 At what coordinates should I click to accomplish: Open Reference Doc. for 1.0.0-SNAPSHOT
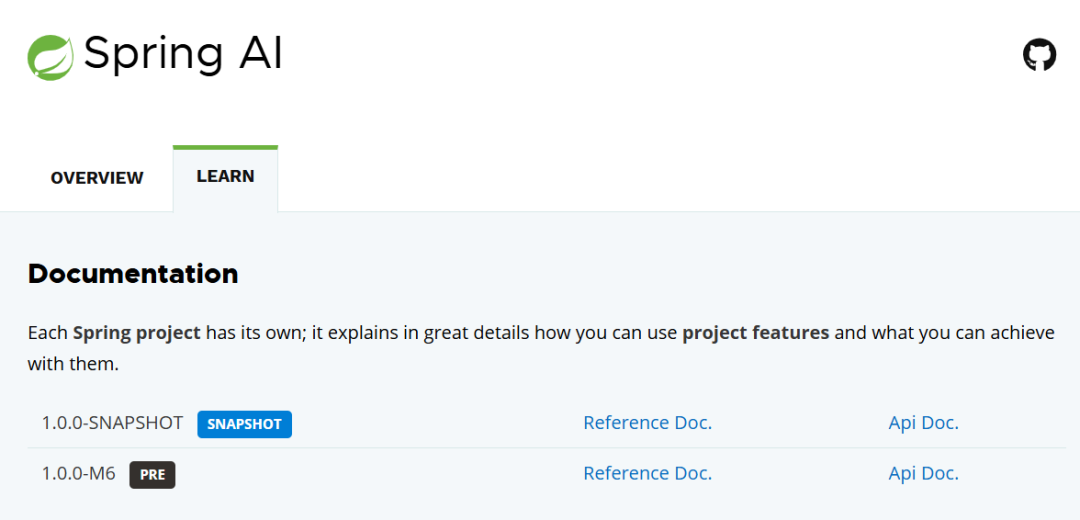click(647, 423)
